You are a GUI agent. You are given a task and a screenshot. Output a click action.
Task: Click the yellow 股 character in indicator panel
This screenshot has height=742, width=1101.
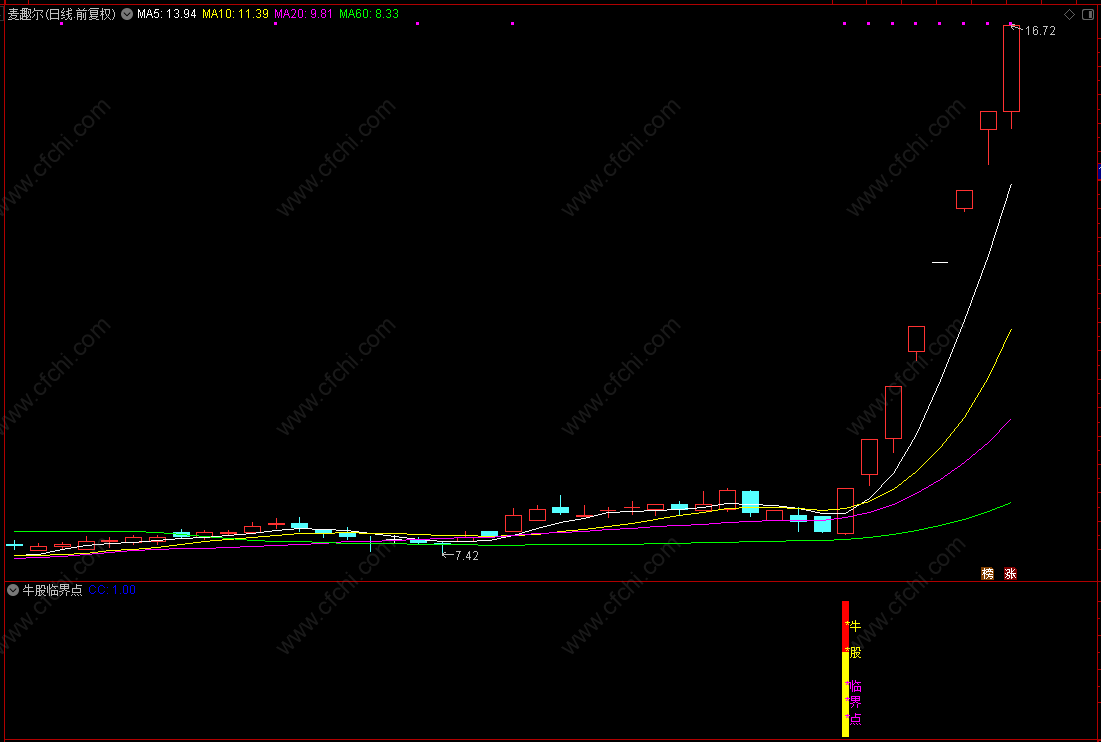855,653
